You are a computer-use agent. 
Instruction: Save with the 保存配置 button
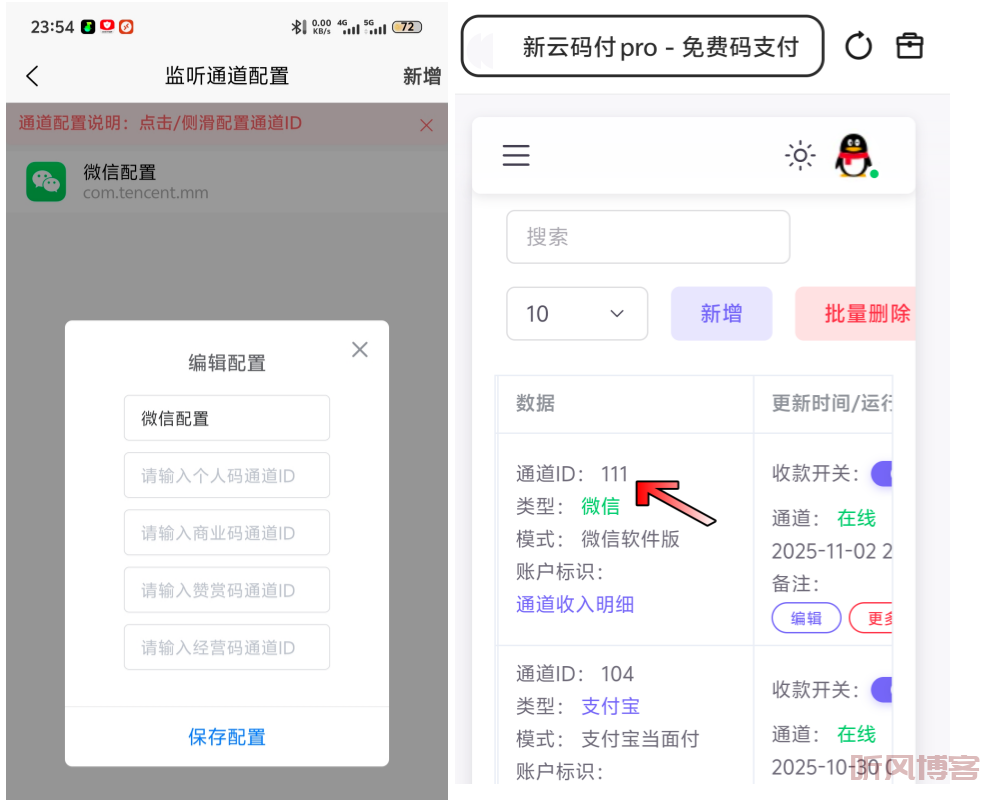pyautogui.click(x=227, y=737)
